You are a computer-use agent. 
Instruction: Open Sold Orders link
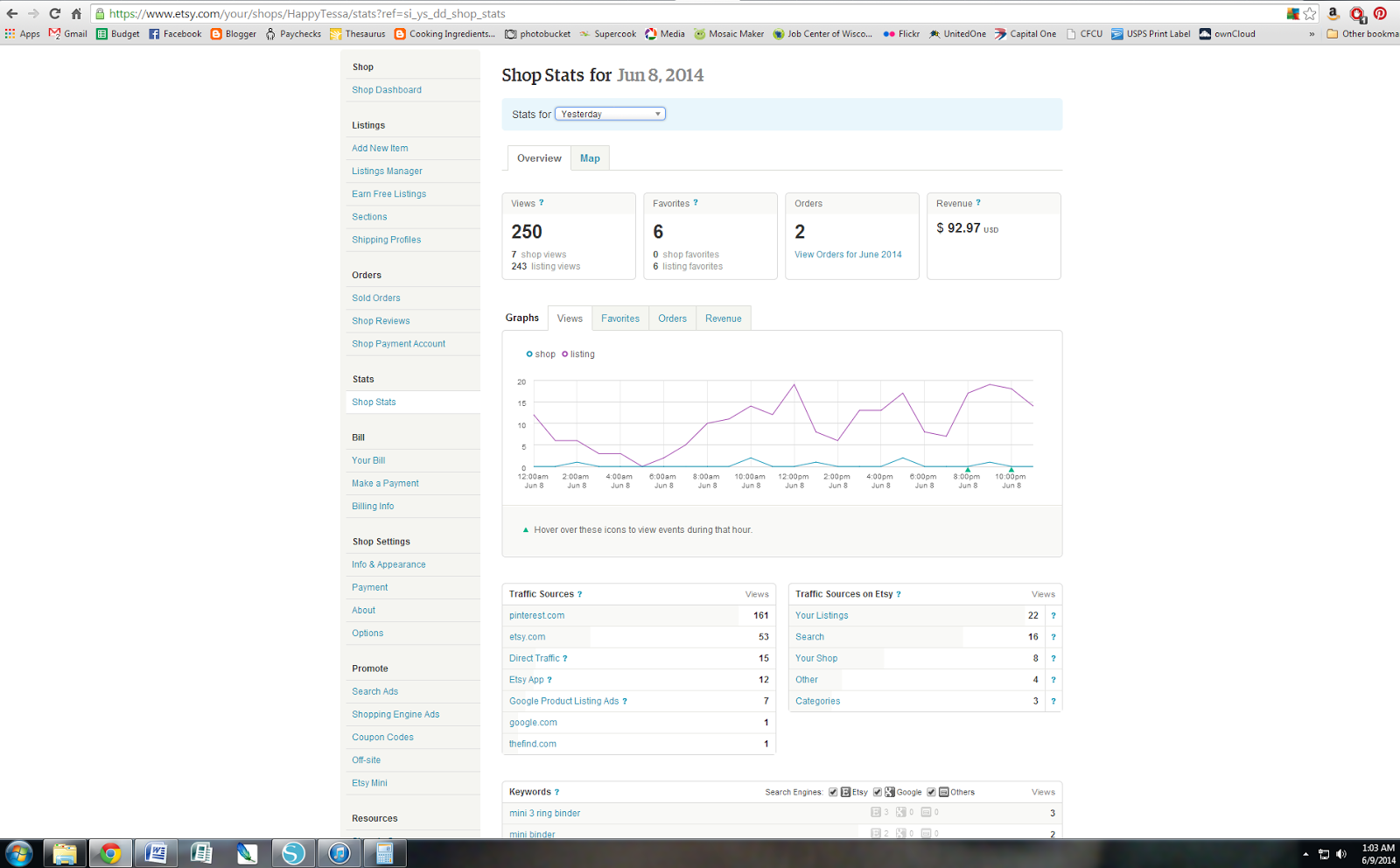[x=376, y=298]
